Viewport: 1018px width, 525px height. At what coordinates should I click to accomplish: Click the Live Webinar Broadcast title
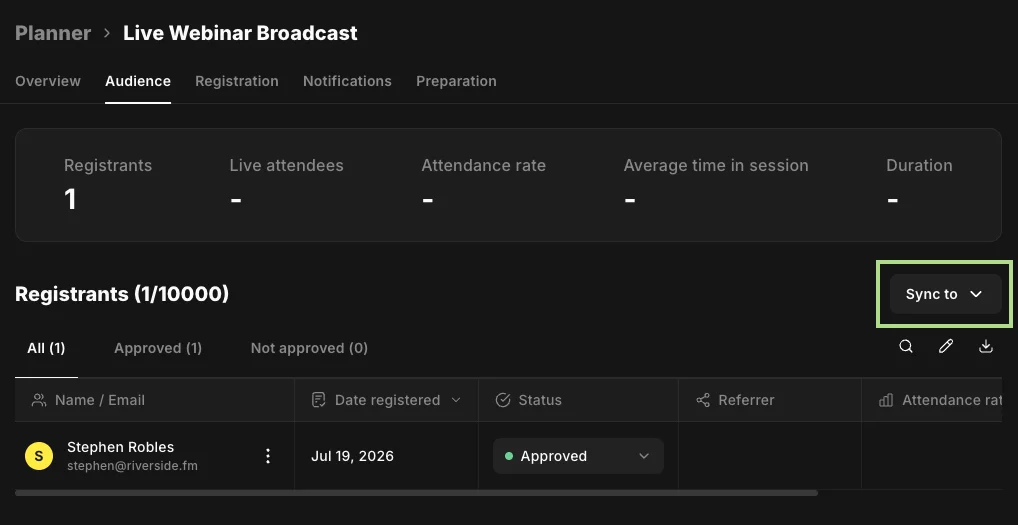point(240,33)
